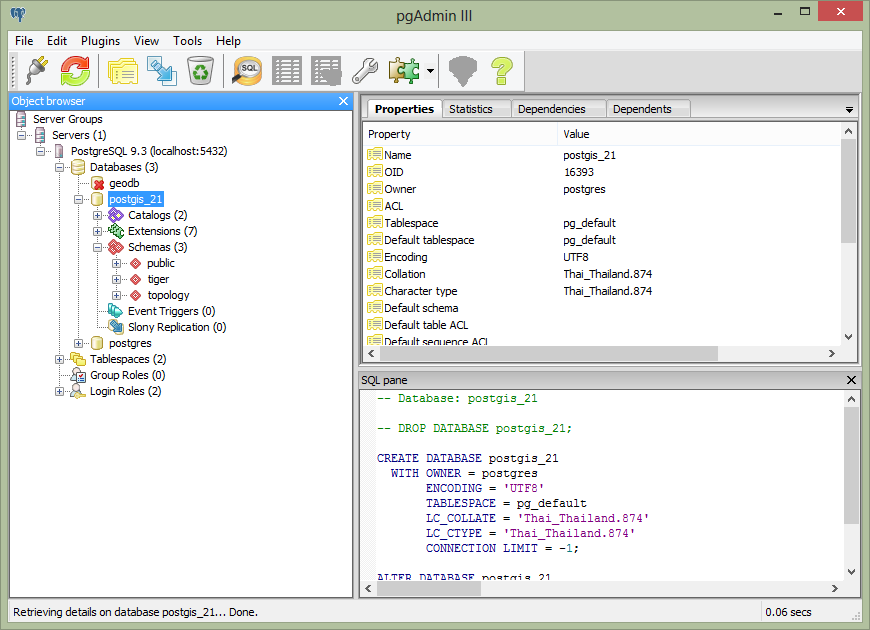Select the geodb database
This screenshot has width=870, height=630.
124,183
